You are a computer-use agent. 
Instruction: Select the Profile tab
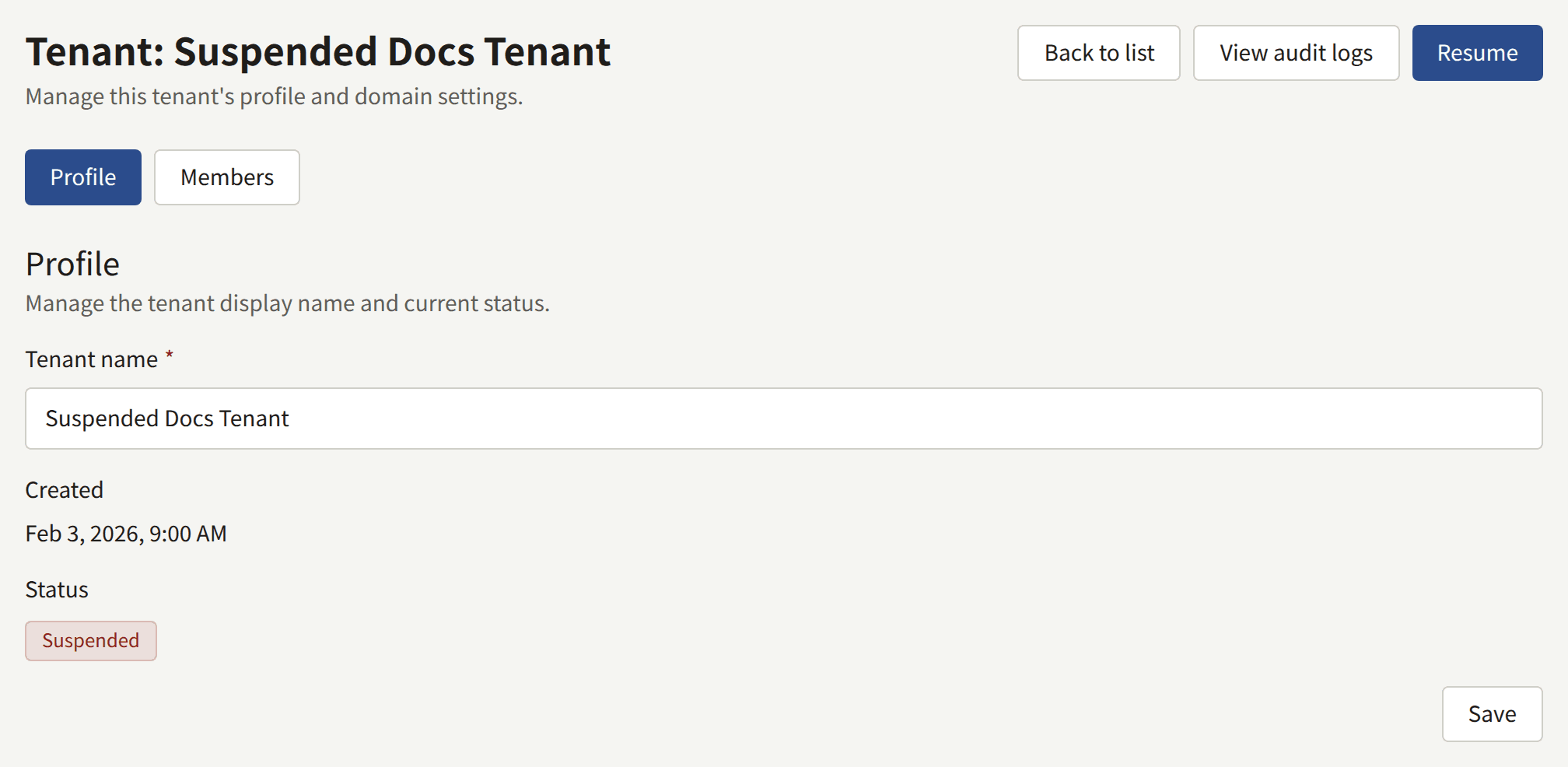point(83,177)
